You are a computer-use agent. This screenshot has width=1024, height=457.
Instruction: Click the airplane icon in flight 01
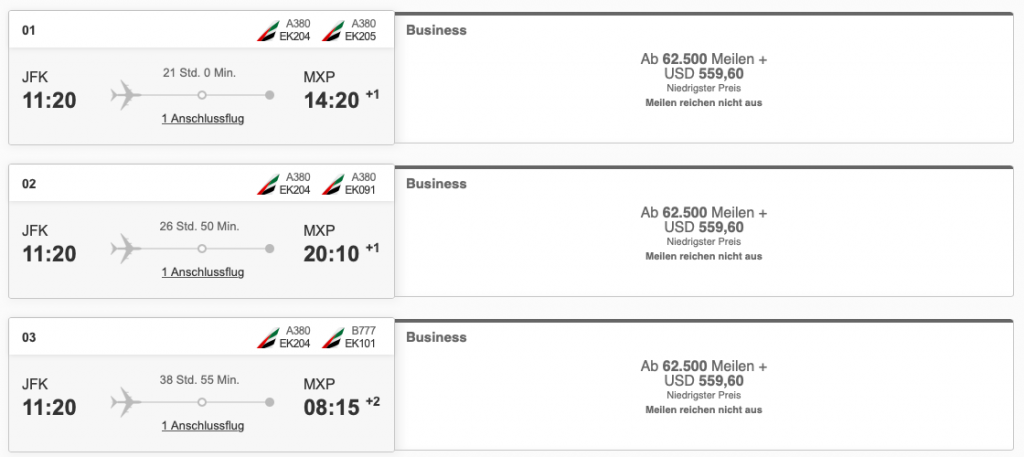(125, 95)
